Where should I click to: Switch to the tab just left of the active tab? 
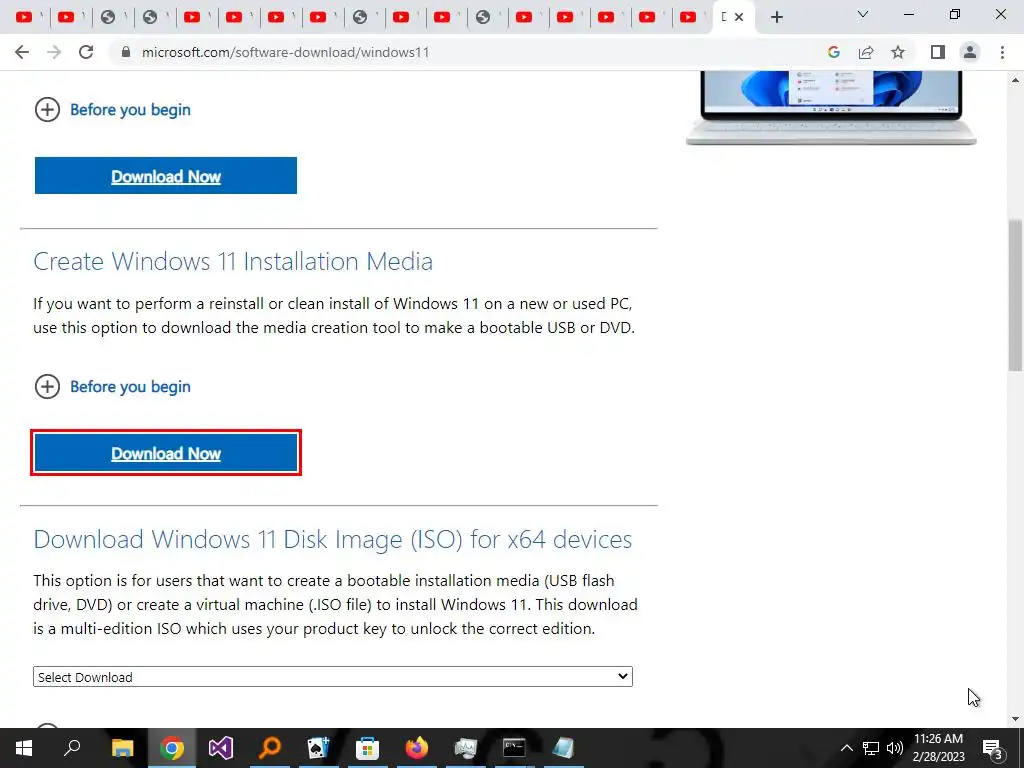coord(688,17)
